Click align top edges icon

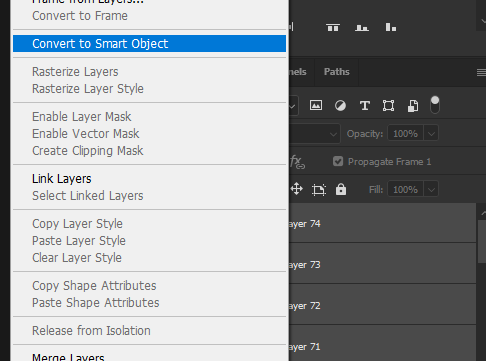(333, 27)
